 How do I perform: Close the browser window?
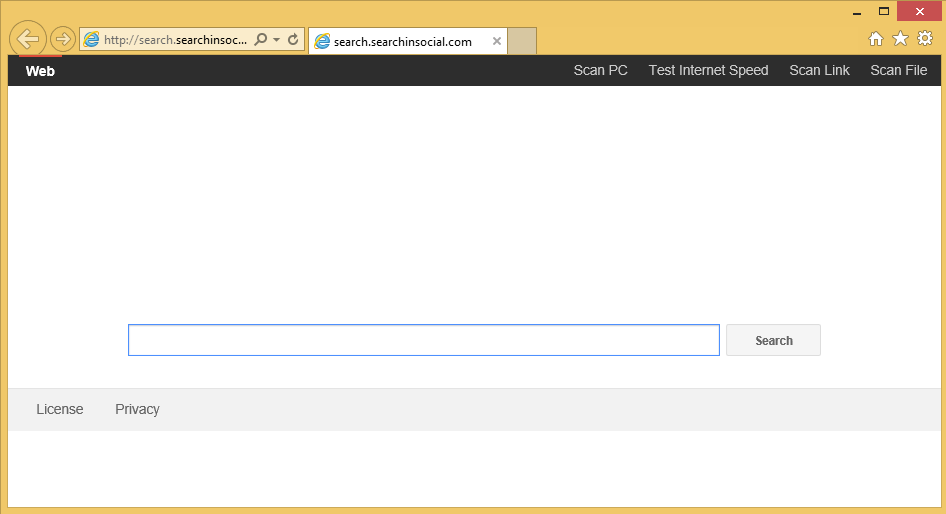click(919, 11)
